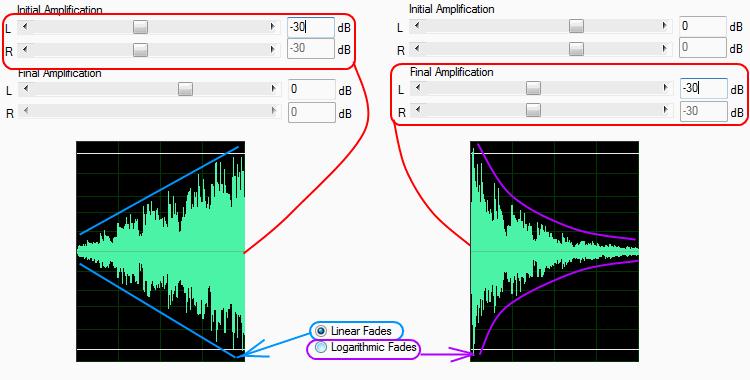Image resolution: width=750 pixels, height=380 pixels.
Task: Click the left Initial Amplification L dB field showing -30
Action: click(311, 27)
